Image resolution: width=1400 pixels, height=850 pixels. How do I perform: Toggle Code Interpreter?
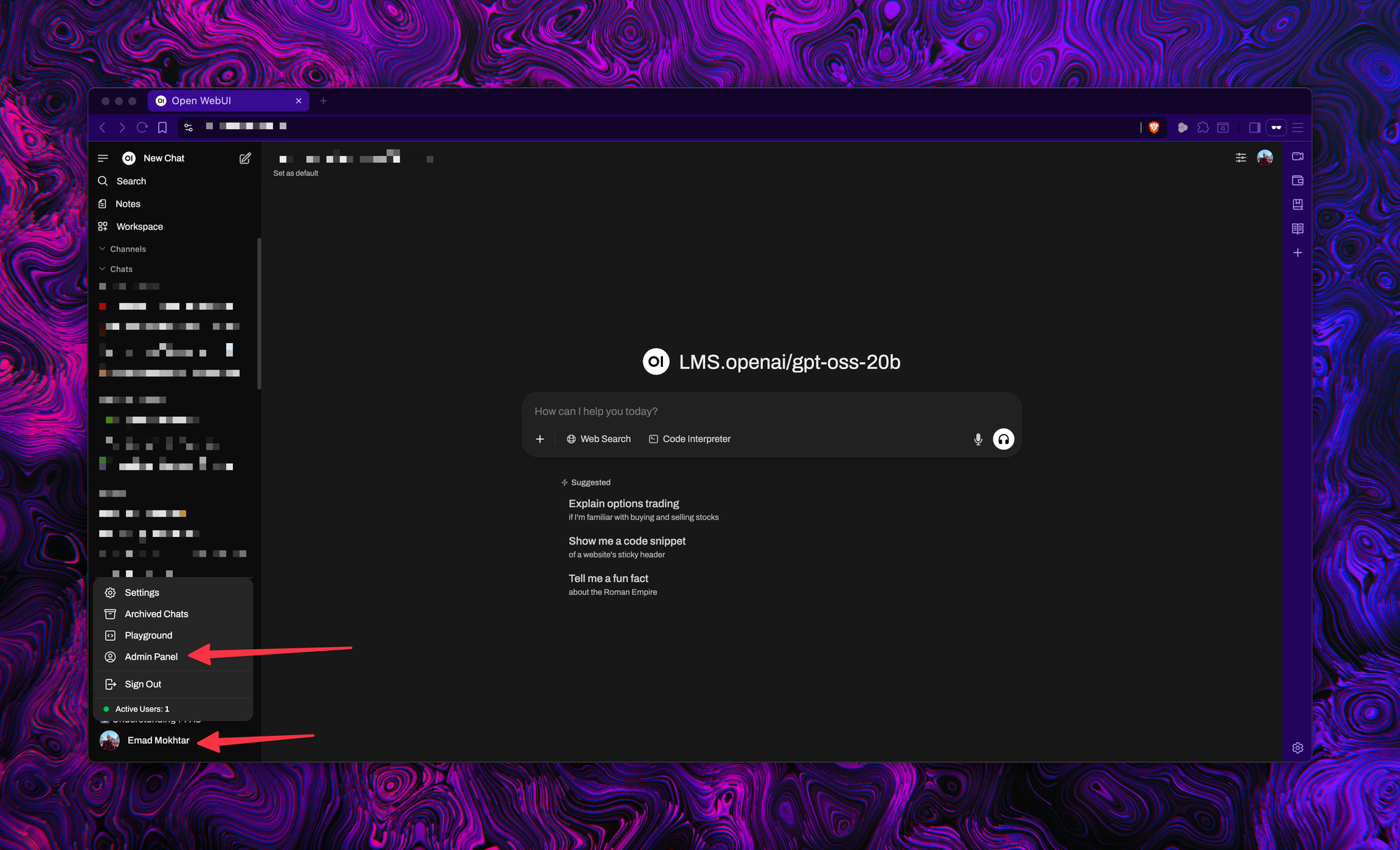pyautogui.click(x=689, y=439)
